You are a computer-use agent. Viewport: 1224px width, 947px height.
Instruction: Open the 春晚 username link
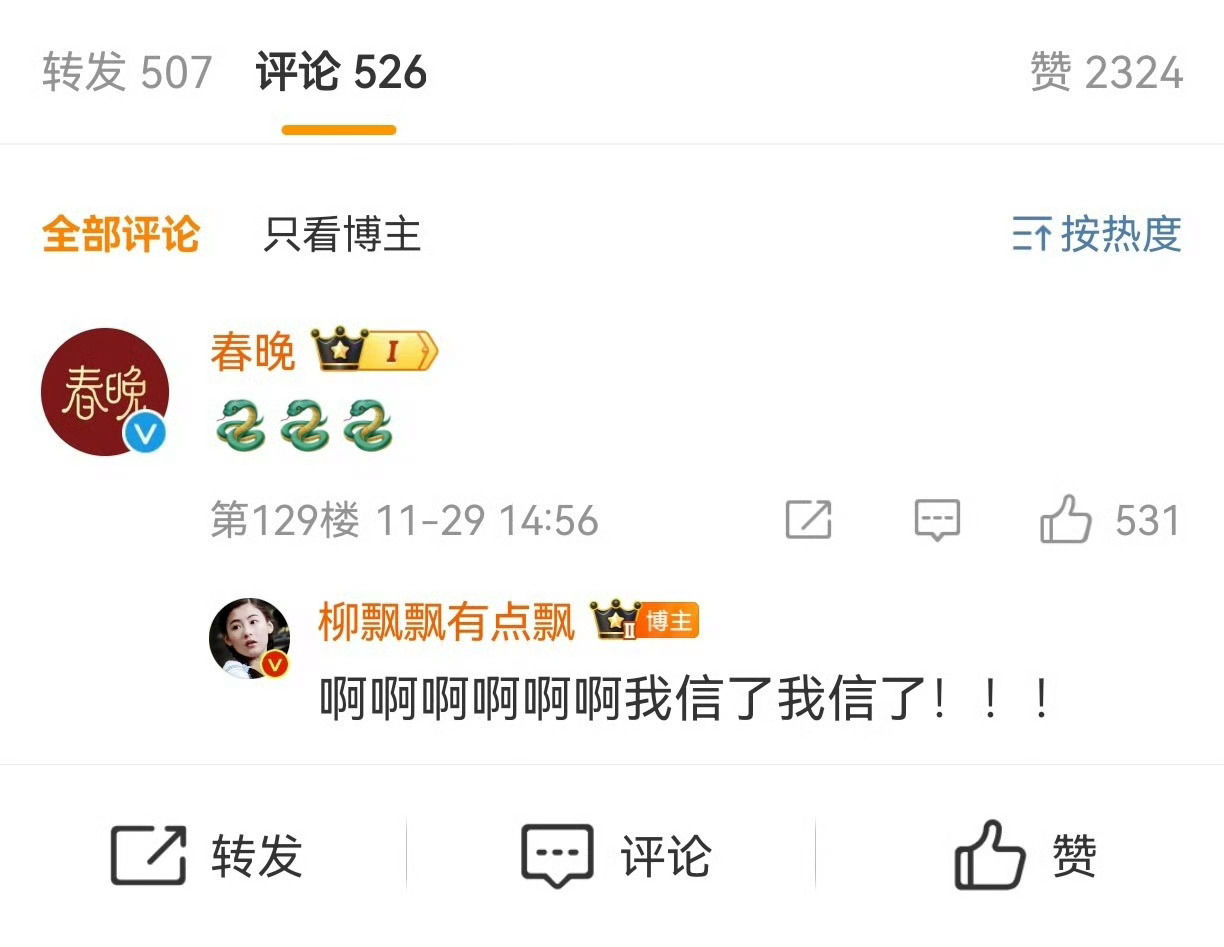252,352
